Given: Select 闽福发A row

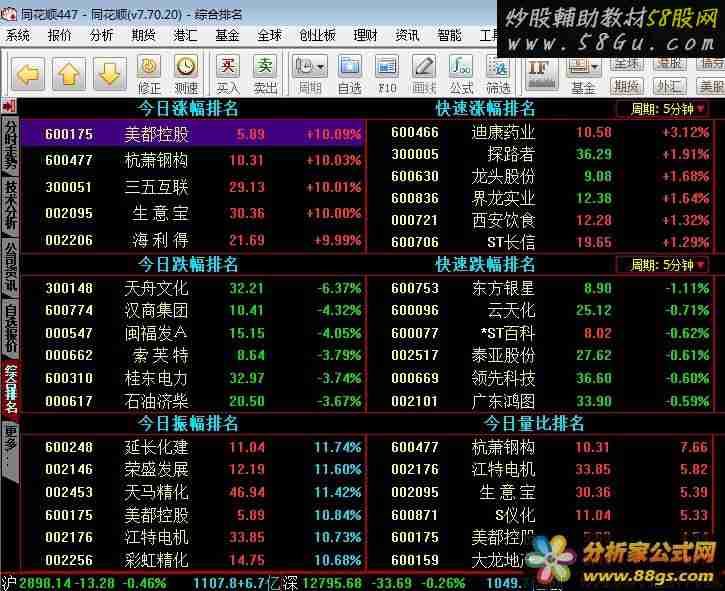Looking at the screenshot, I should (x=193, y=333).
